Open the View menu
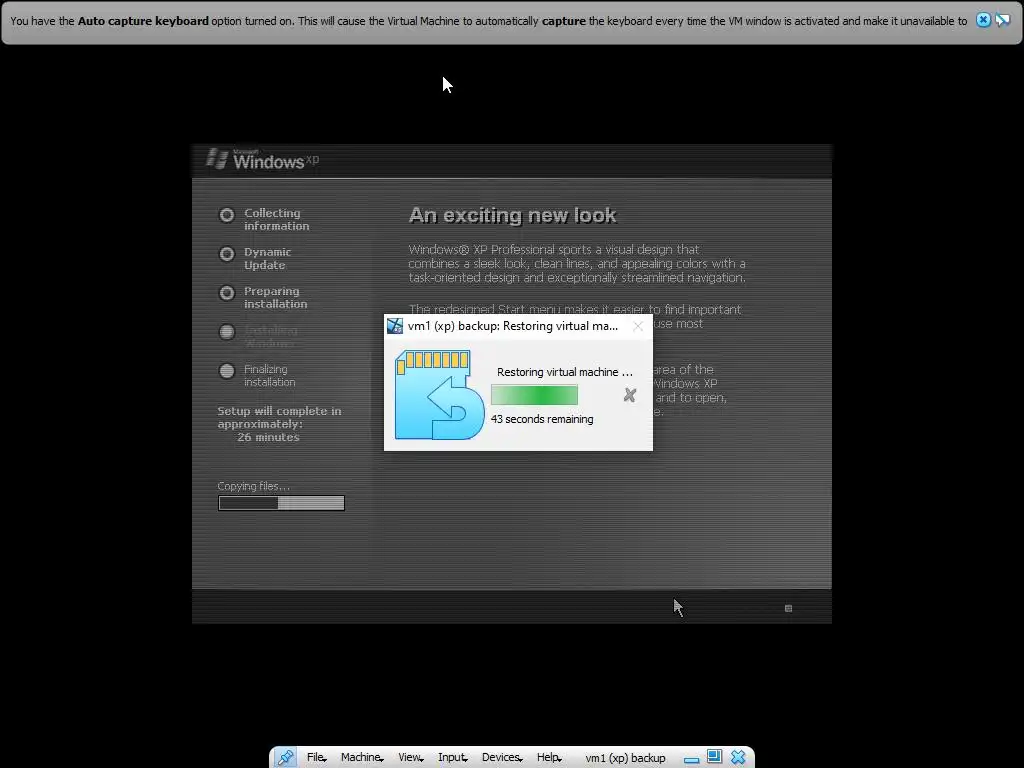This screenshot has height=768, width=1024. 411,758
